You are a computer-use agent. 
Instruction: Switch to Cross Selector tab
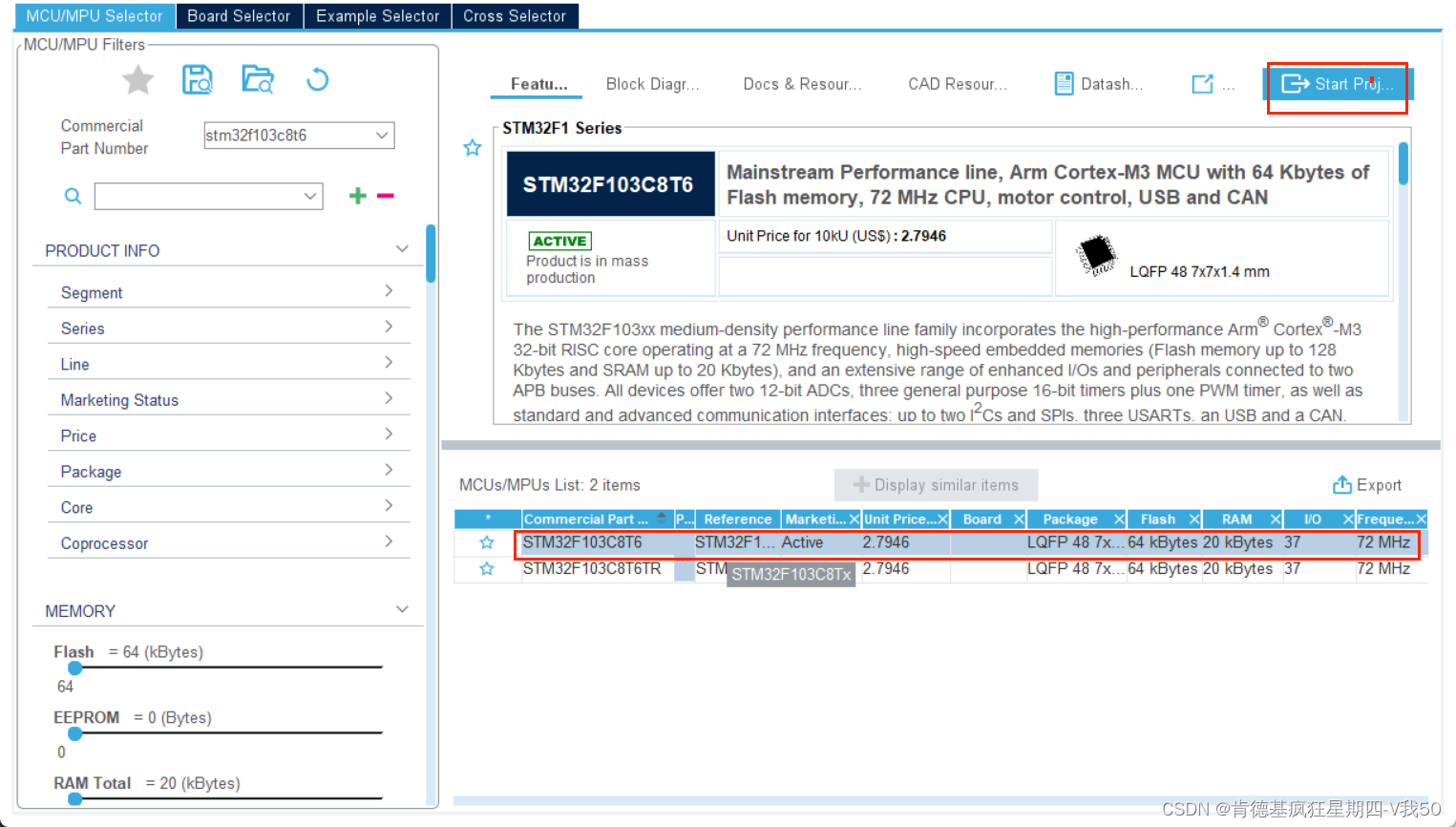tap(515, 16)
